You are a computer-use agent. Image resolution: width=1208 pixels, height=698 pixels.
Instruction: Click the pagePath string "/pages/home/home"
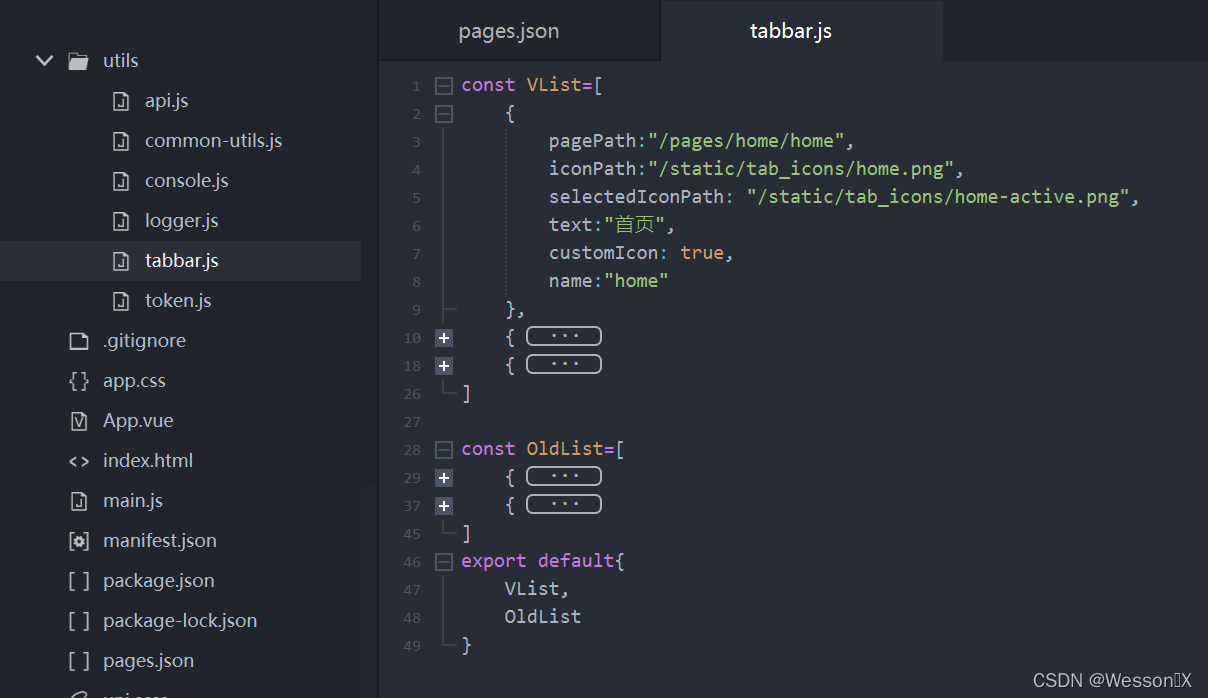[746, 141]
